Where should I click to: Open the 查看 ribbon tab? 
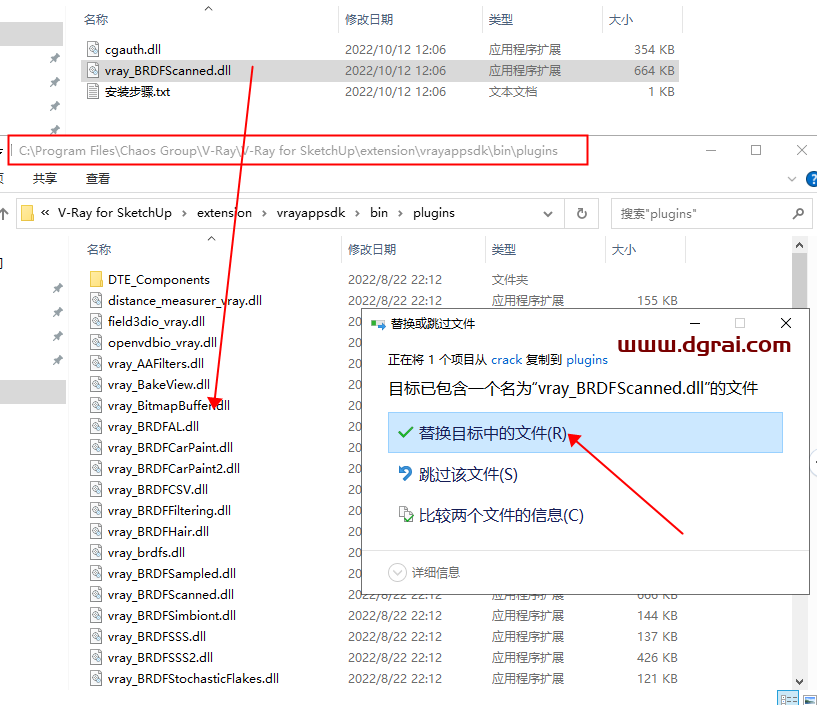point(98,178)
